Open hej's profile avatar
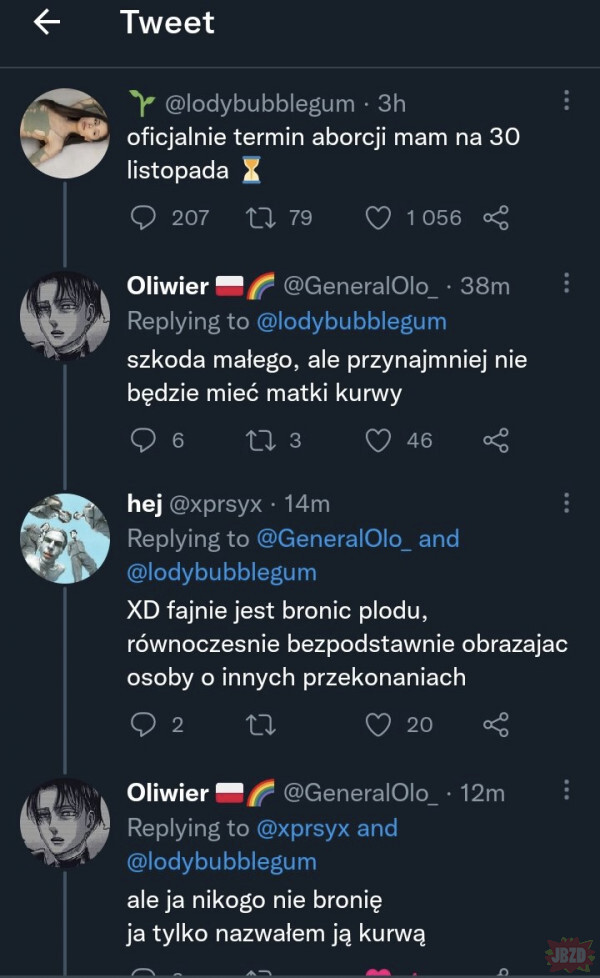Screen dimensions: 600x978 pos(65,537)
